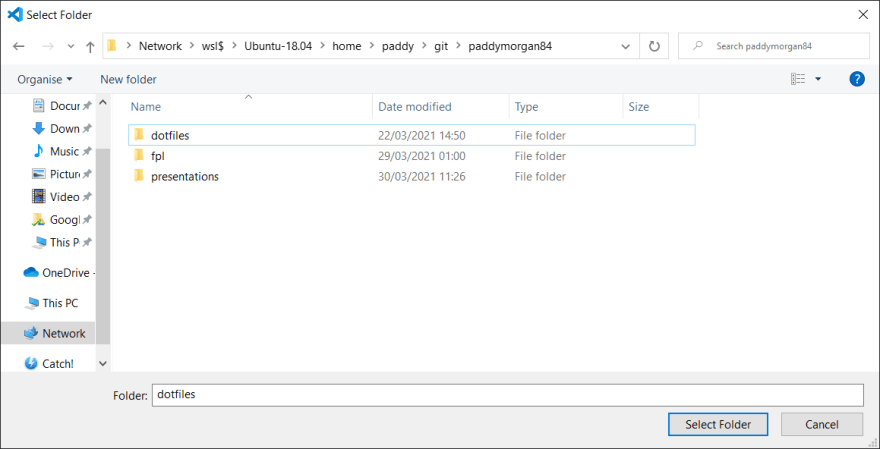
Task: Expand the address bar history dropdown
Action: (626, 47)
